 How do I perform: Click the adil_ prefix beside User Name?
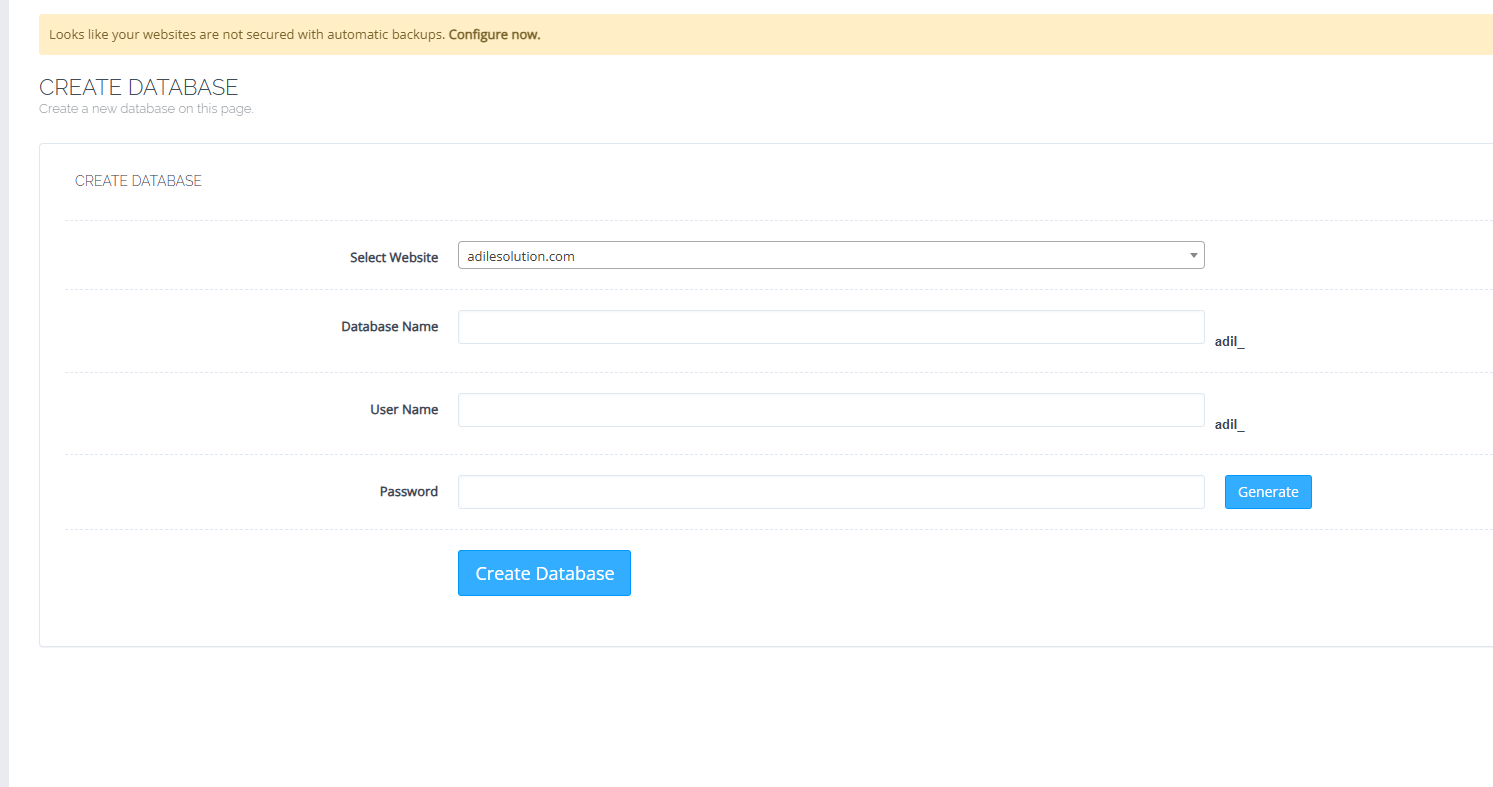(1229, 425)
